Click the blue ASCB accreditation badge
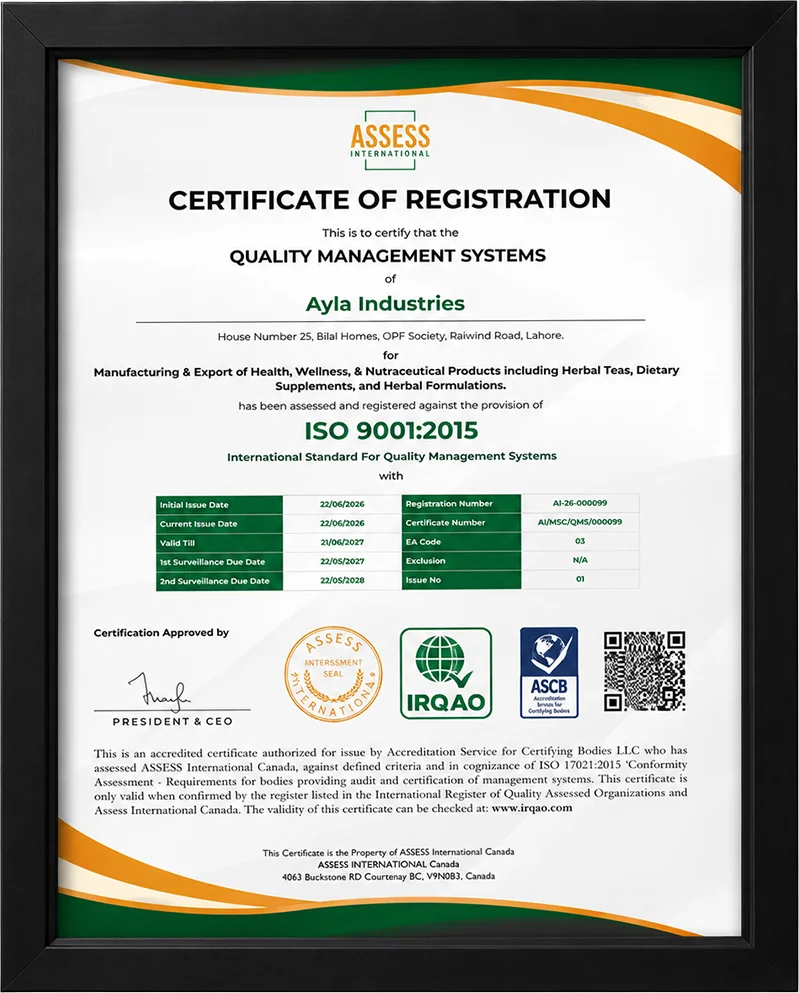The image size is (799, 993). [549, 673]
